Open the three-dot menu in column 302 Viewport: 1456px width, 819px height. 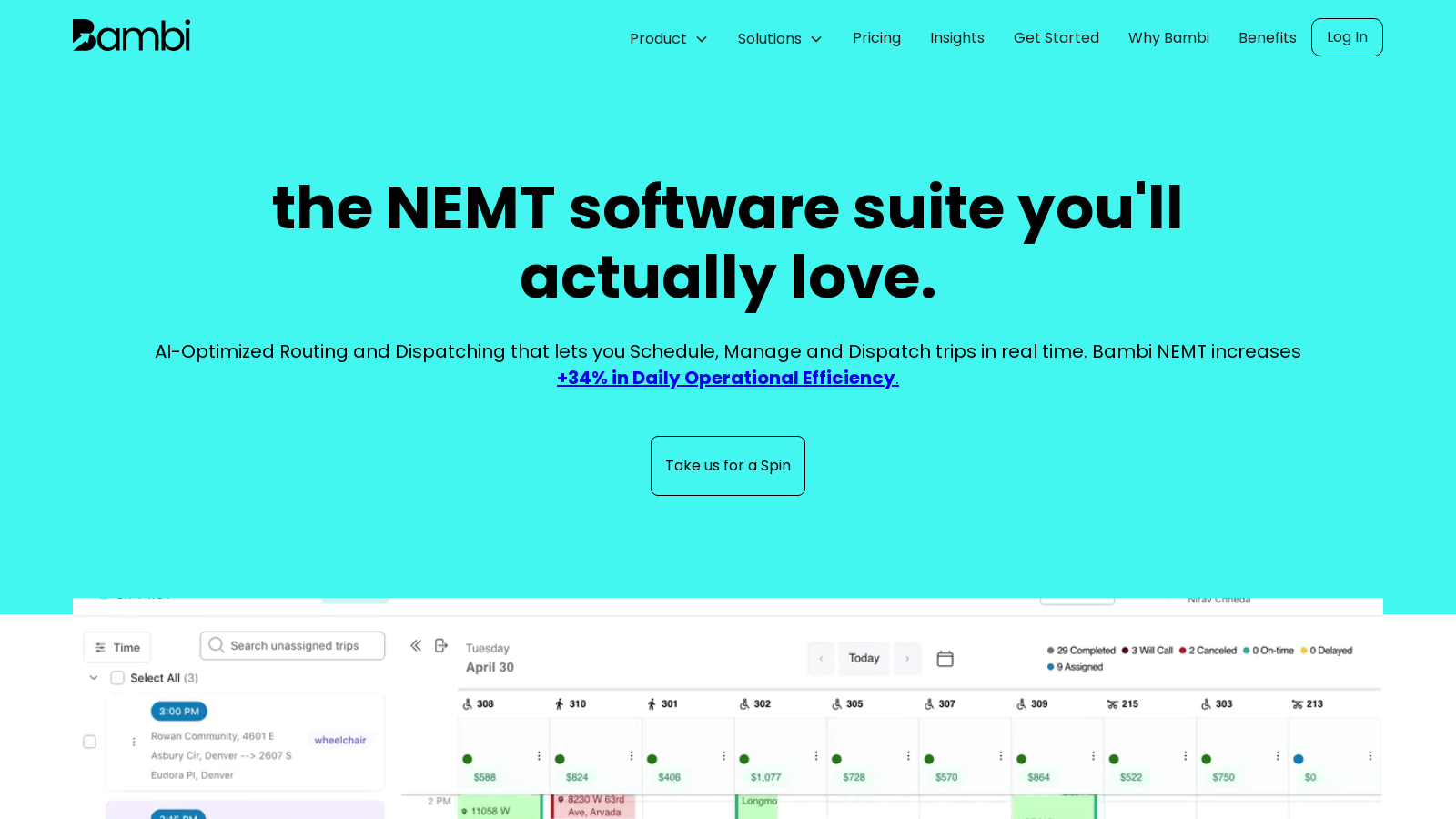point(816,756)
